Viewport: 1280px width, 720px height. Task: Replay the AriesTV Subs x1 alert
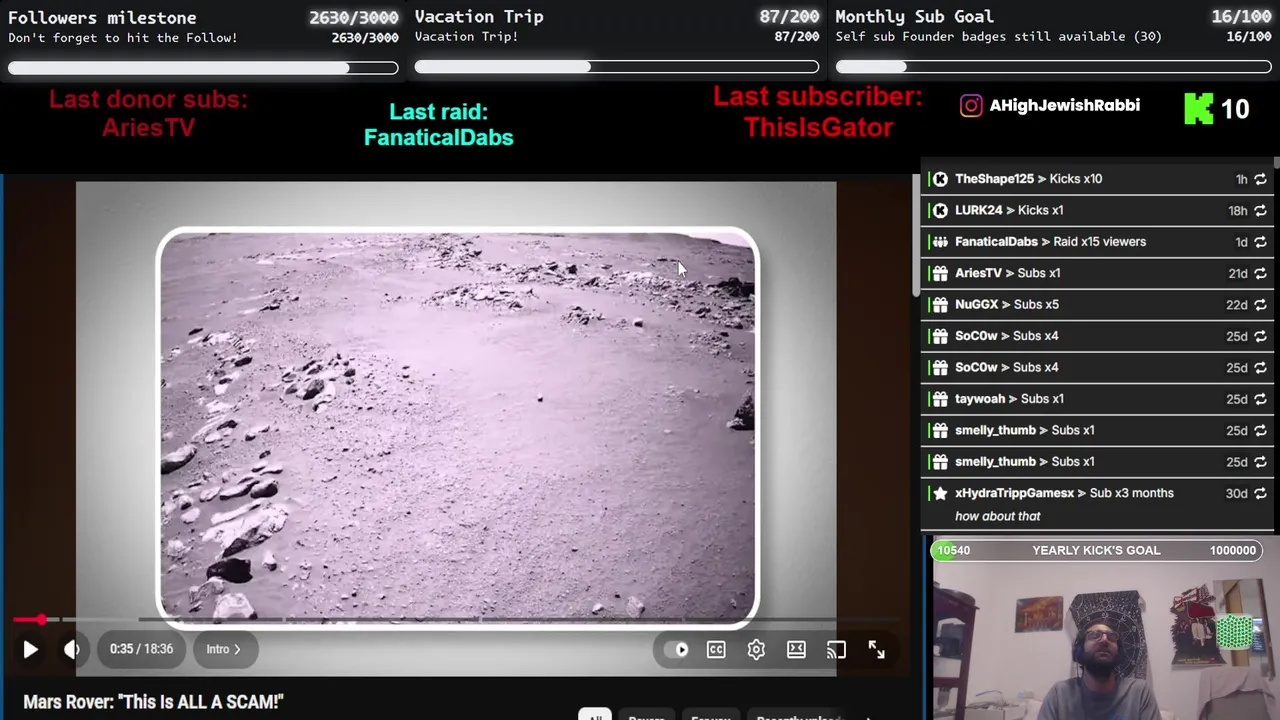click(1260, 273)
